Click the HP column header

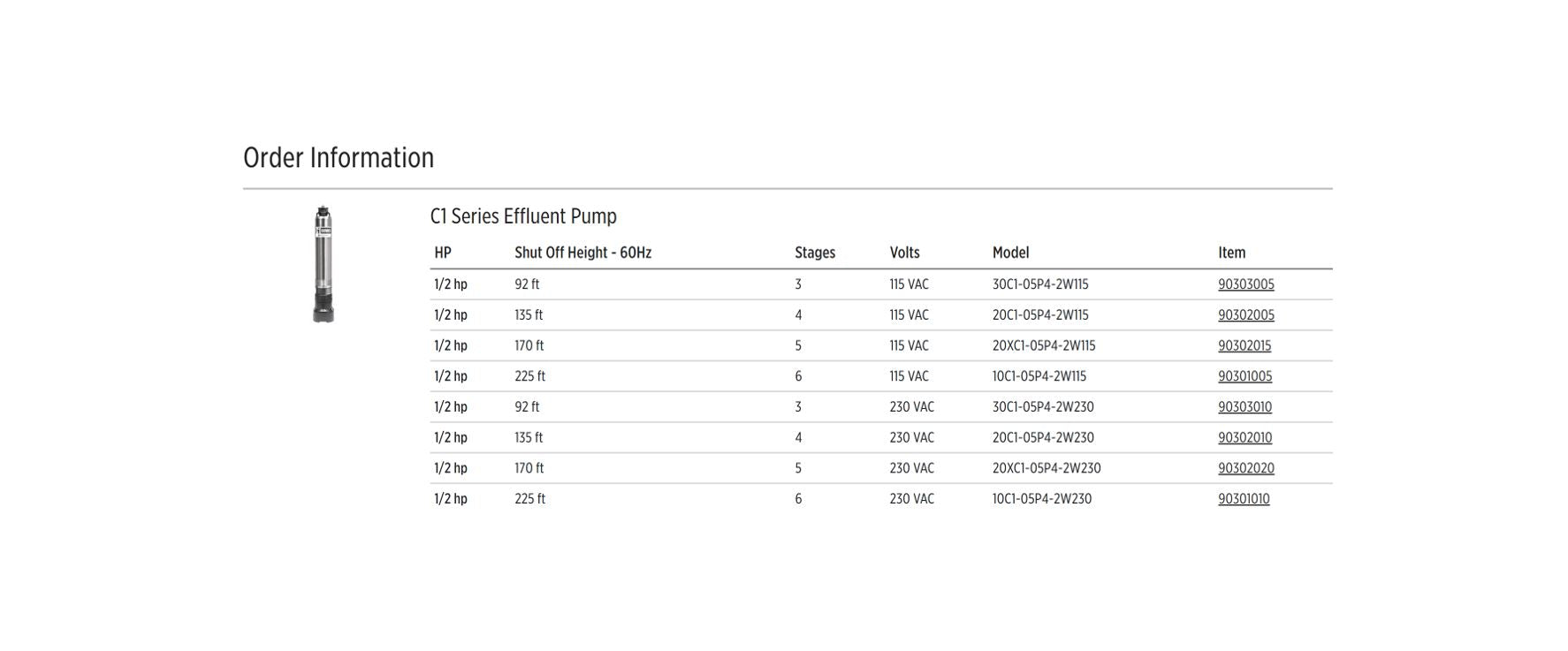443,253
